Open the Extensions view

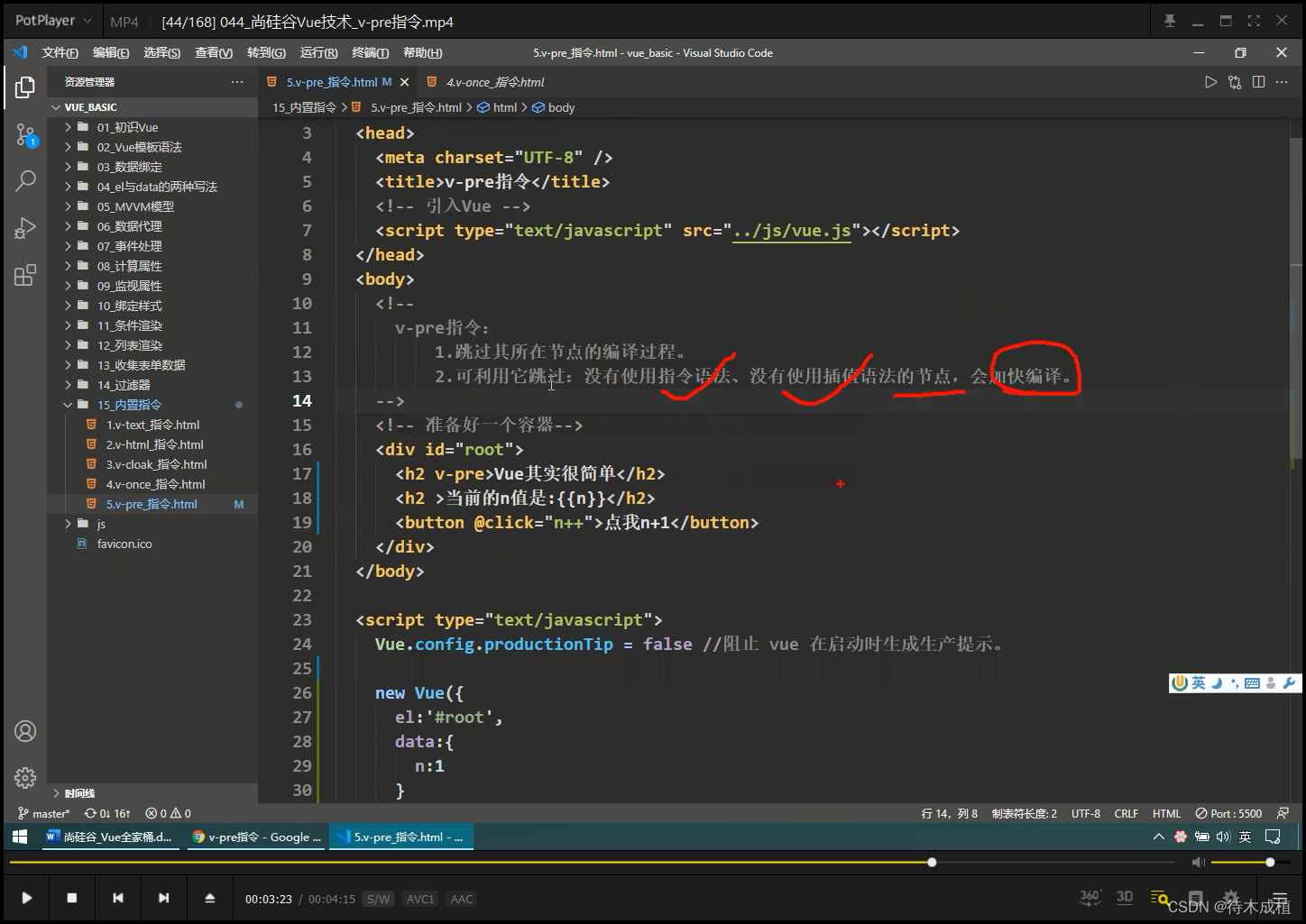click(25, 275)
